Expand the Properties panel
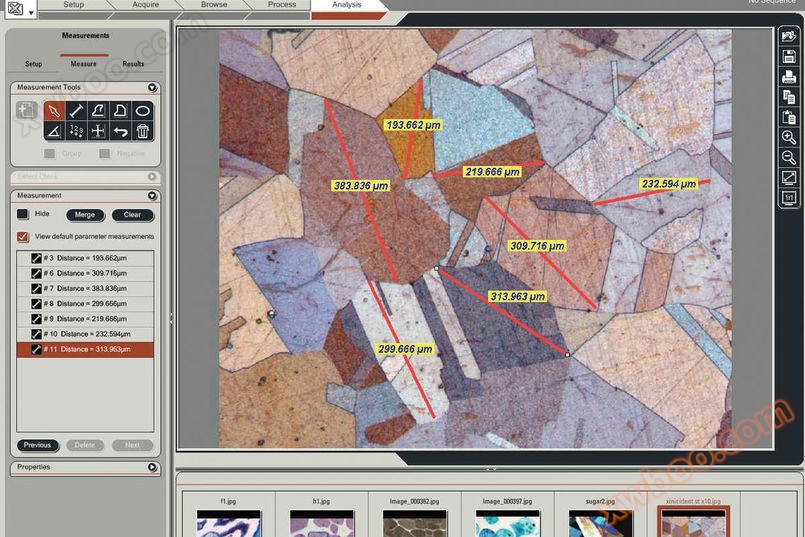The image size is (805, 537). tap(152, 467)
